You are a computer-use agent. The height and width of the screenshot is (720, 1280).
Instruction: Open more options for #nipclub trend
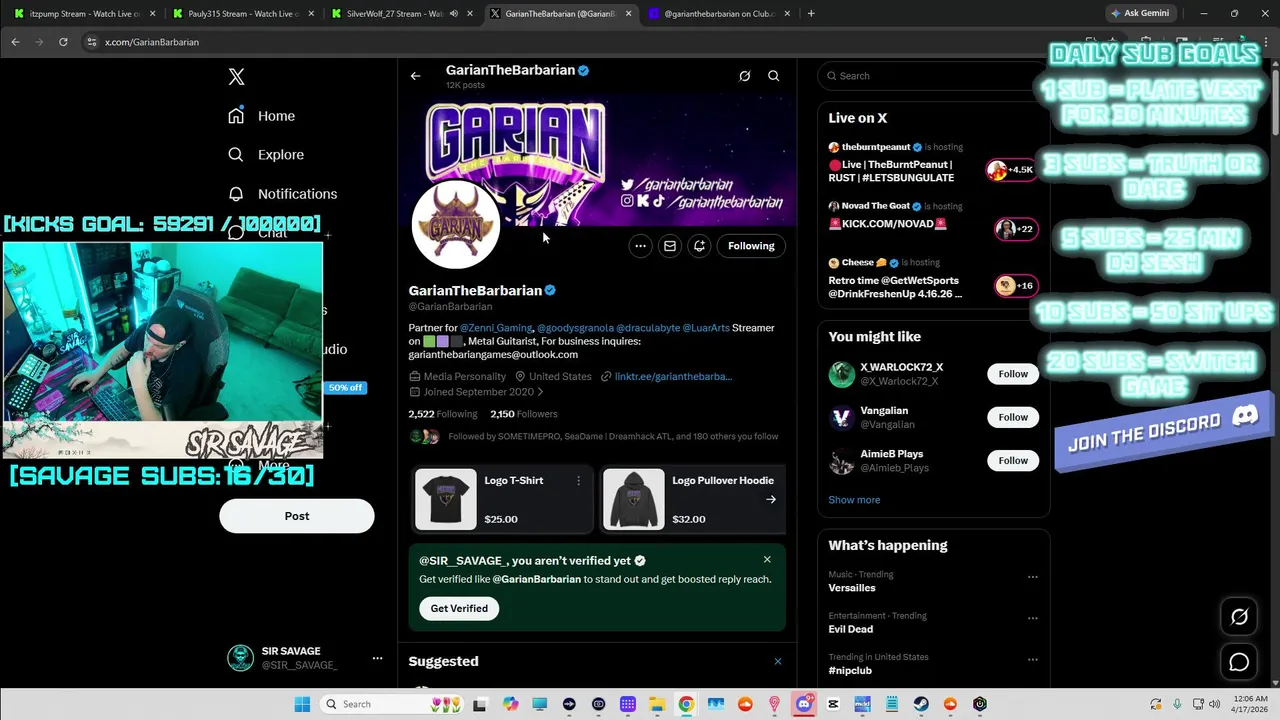pyautogui.click(x=1033, y=660)
